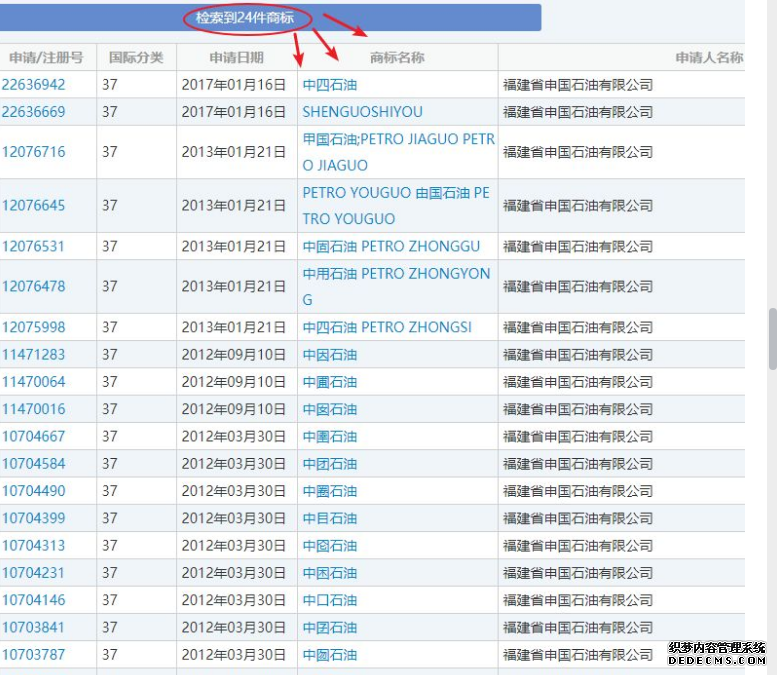Open trademark 中四石油 in row 22636942
Image resolution: width=777 pixels, height=675 pixels.
point(330,85)
